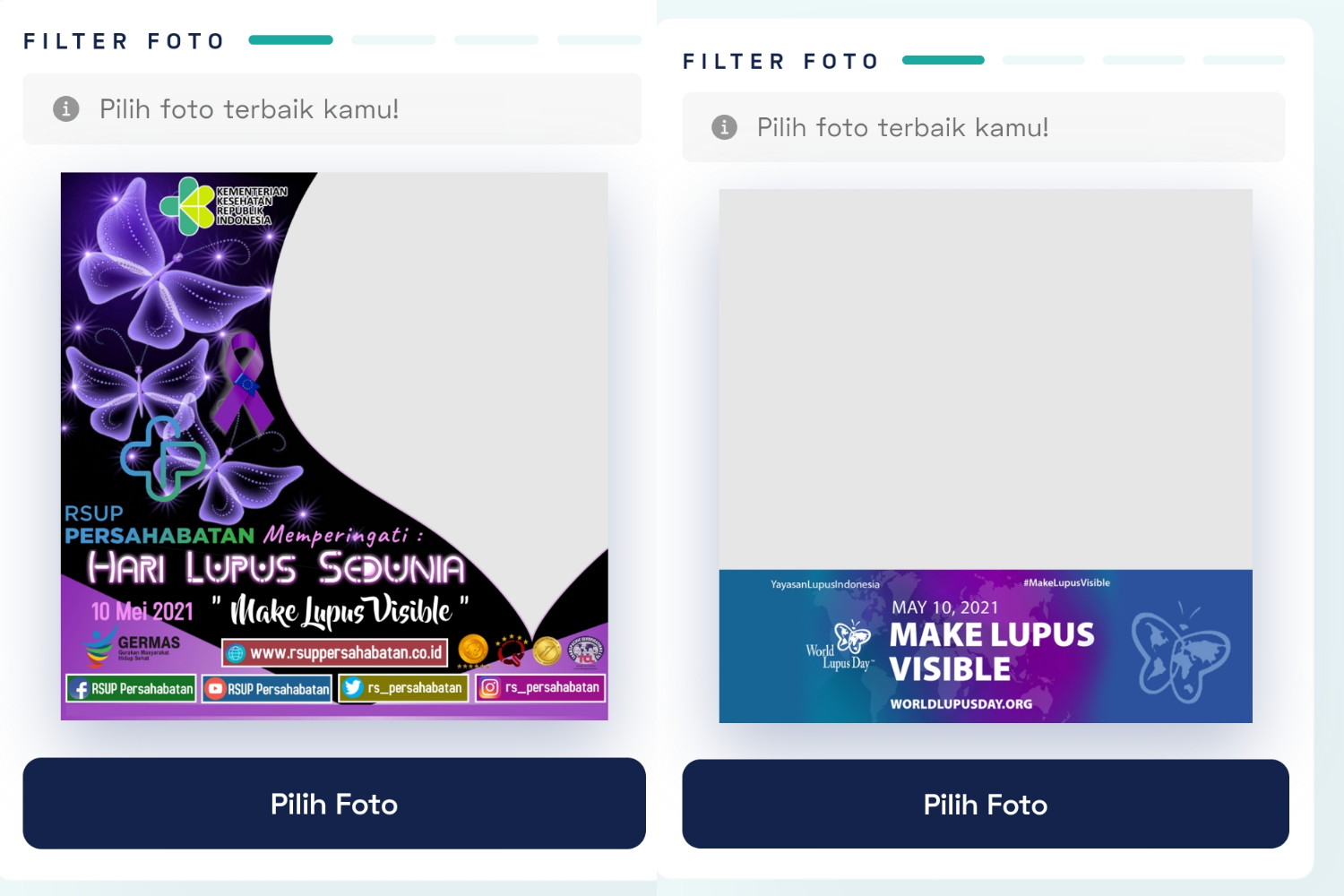This screenshot has width=1344, height=896.
Task: Click the left Pilih Foto button
Action: click(x=334, y=804)
